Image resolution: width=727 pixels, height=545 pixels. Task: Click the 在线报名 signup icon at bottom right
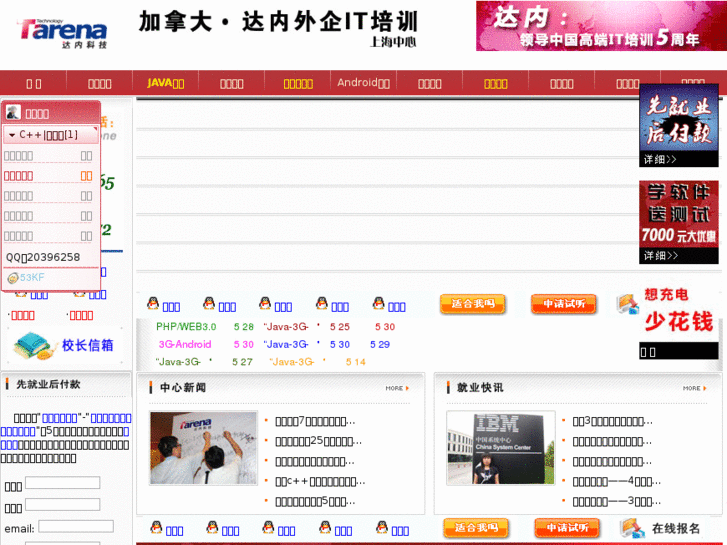tap(630, 528)
